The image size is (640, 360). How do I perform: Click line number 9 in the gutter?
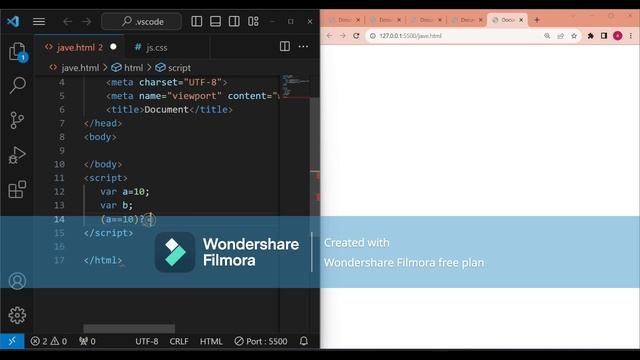coord(62,151)
